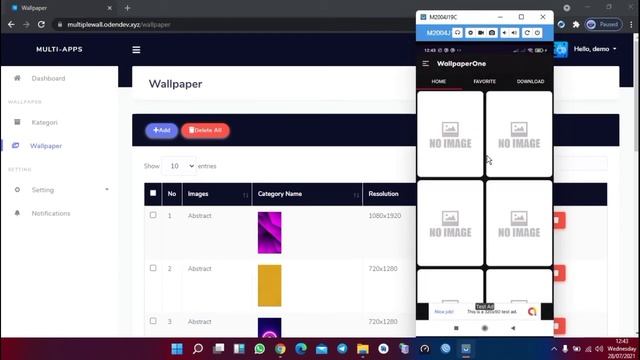Viewport: 640px width, 360px height.
Task: Open the Kategori page in sidebar
Action: [x=44, y=122]
